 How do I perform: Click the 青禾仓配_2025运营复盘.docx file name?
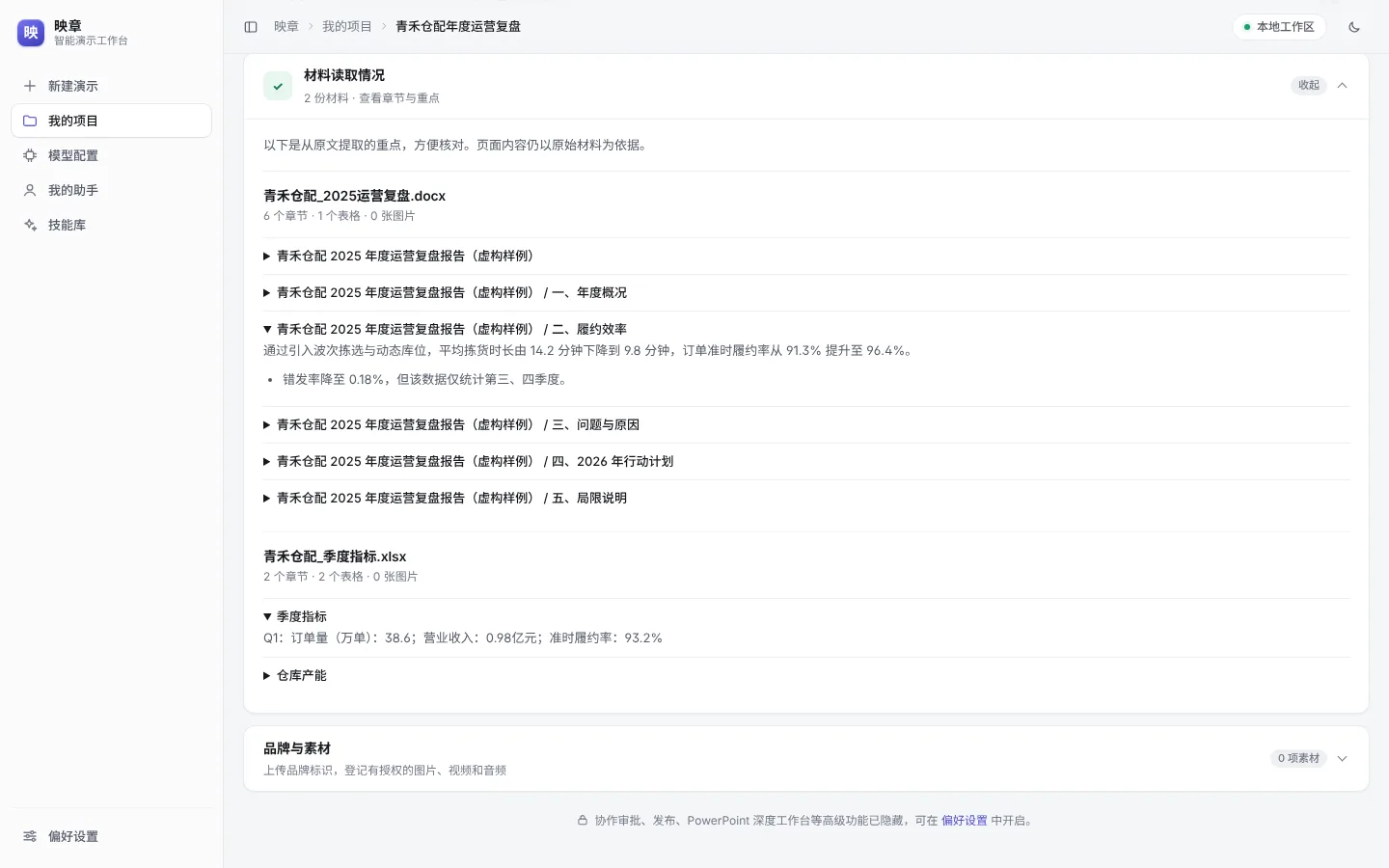[x=355, y=196]
